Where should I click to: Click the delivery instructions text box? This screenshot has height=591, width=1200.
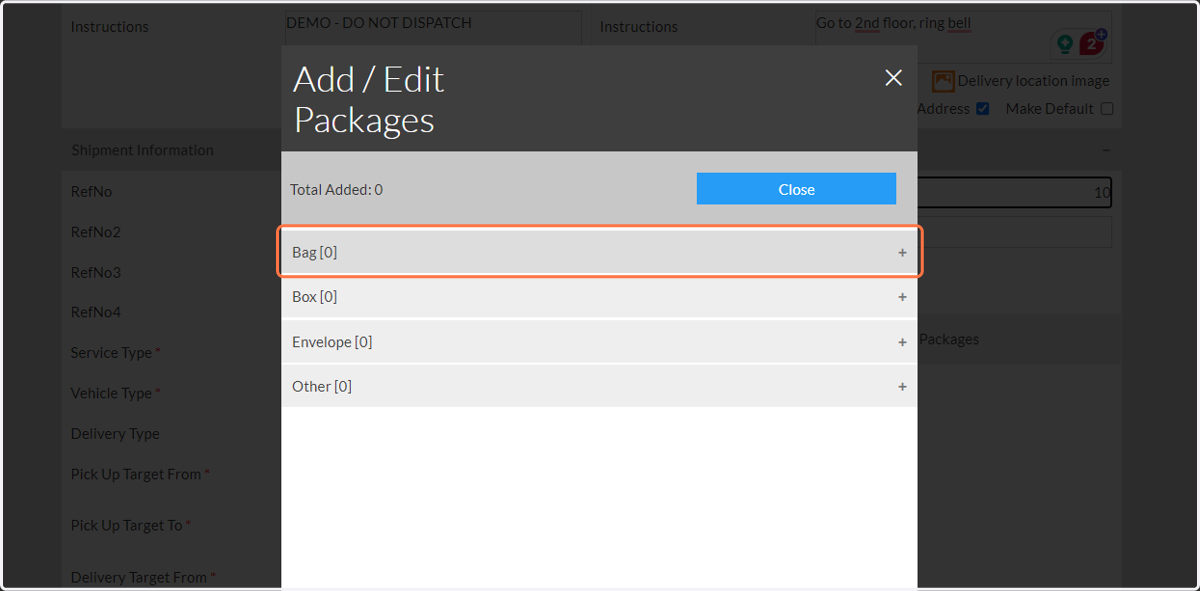tap(962, 38)
